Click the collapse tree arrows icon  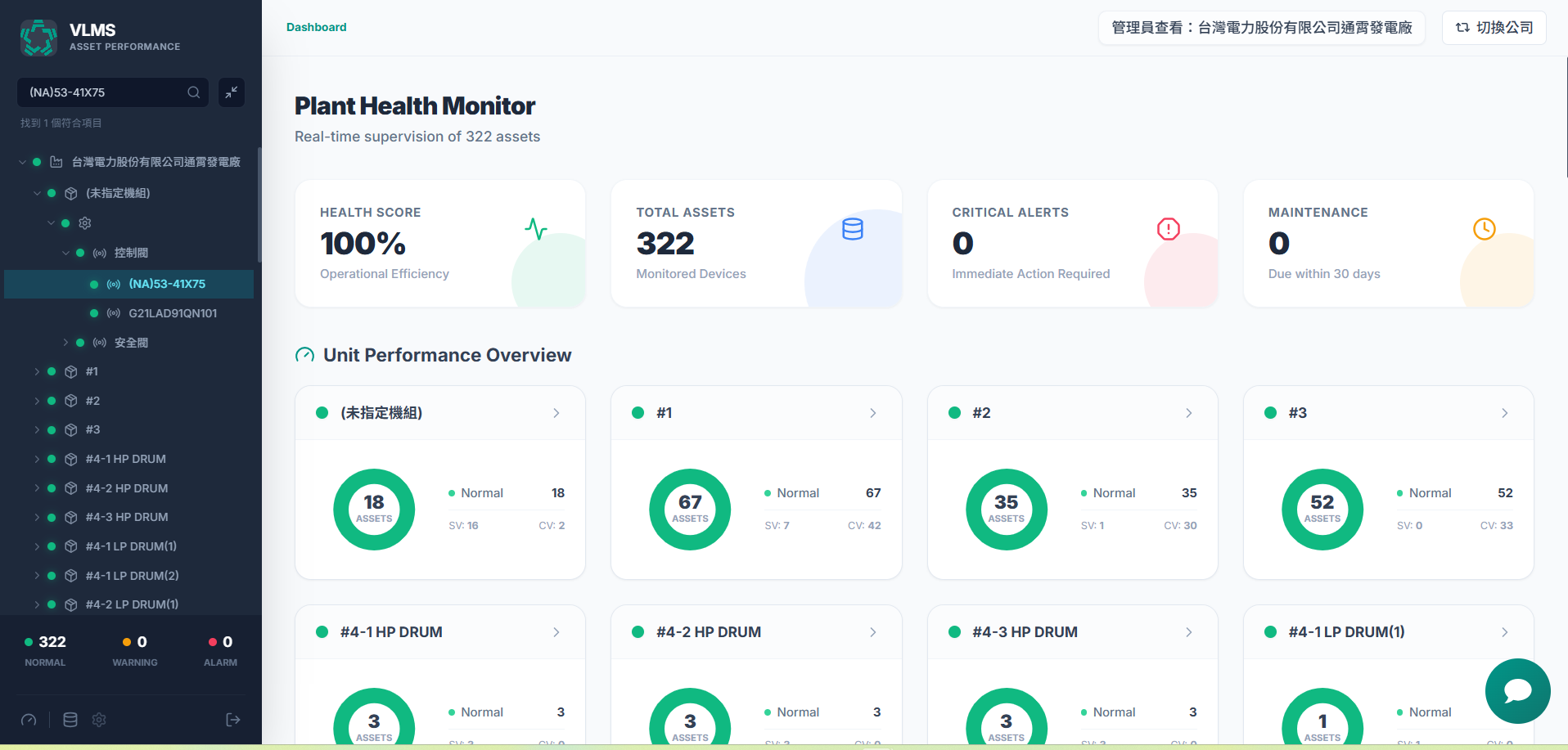point(232,92)
